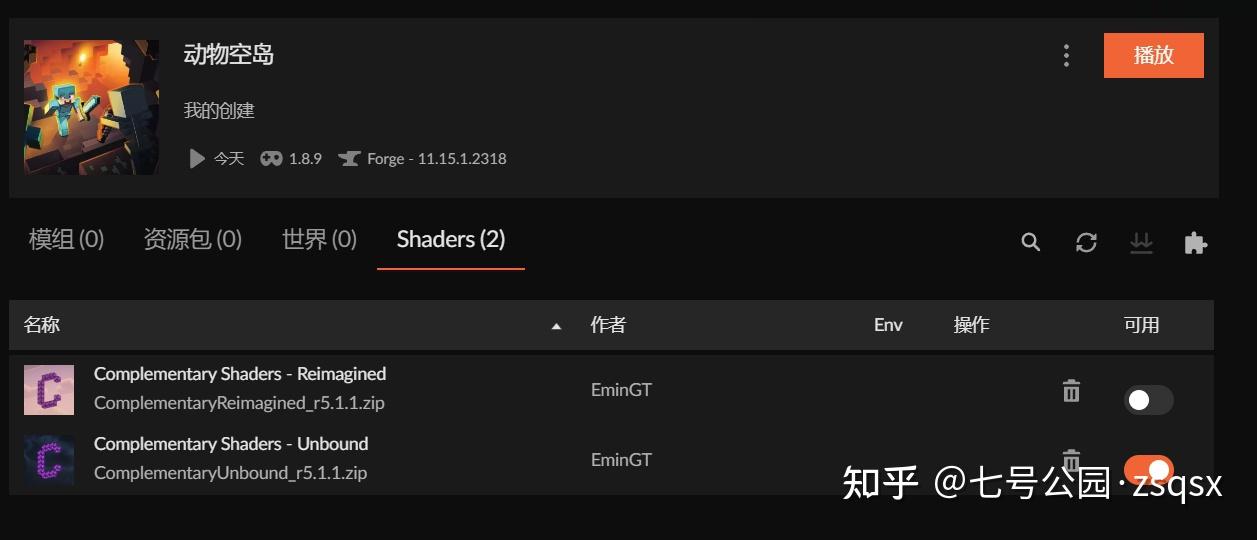
Task: Click the update all download icon
Action: pos(1141,242)
